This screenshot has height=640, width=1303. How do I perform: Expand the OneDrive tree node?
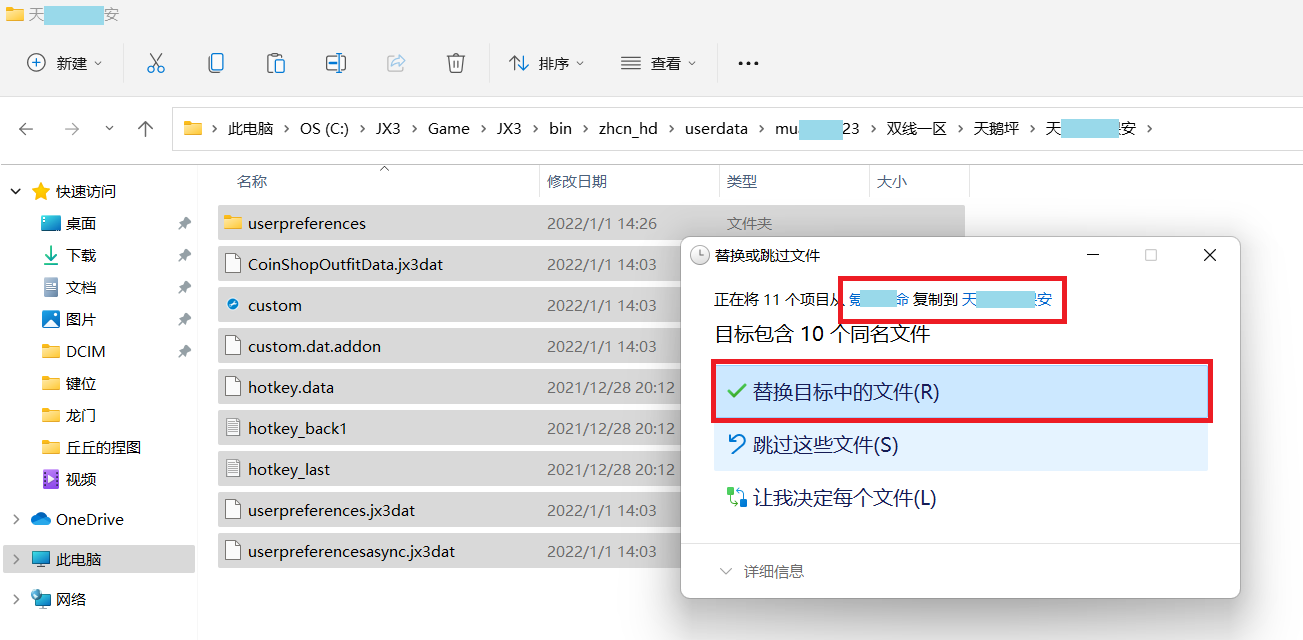16,519
